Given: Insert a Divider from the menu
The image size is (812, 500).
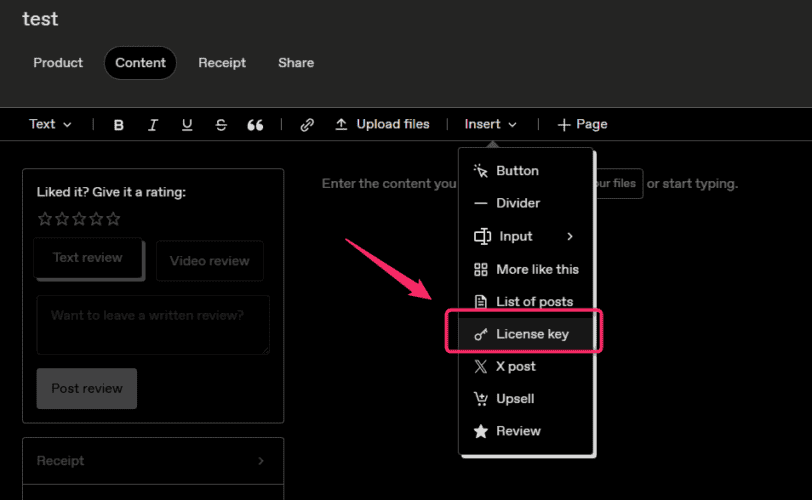Looking at the screenshot, I should click(x=517, y=203).
